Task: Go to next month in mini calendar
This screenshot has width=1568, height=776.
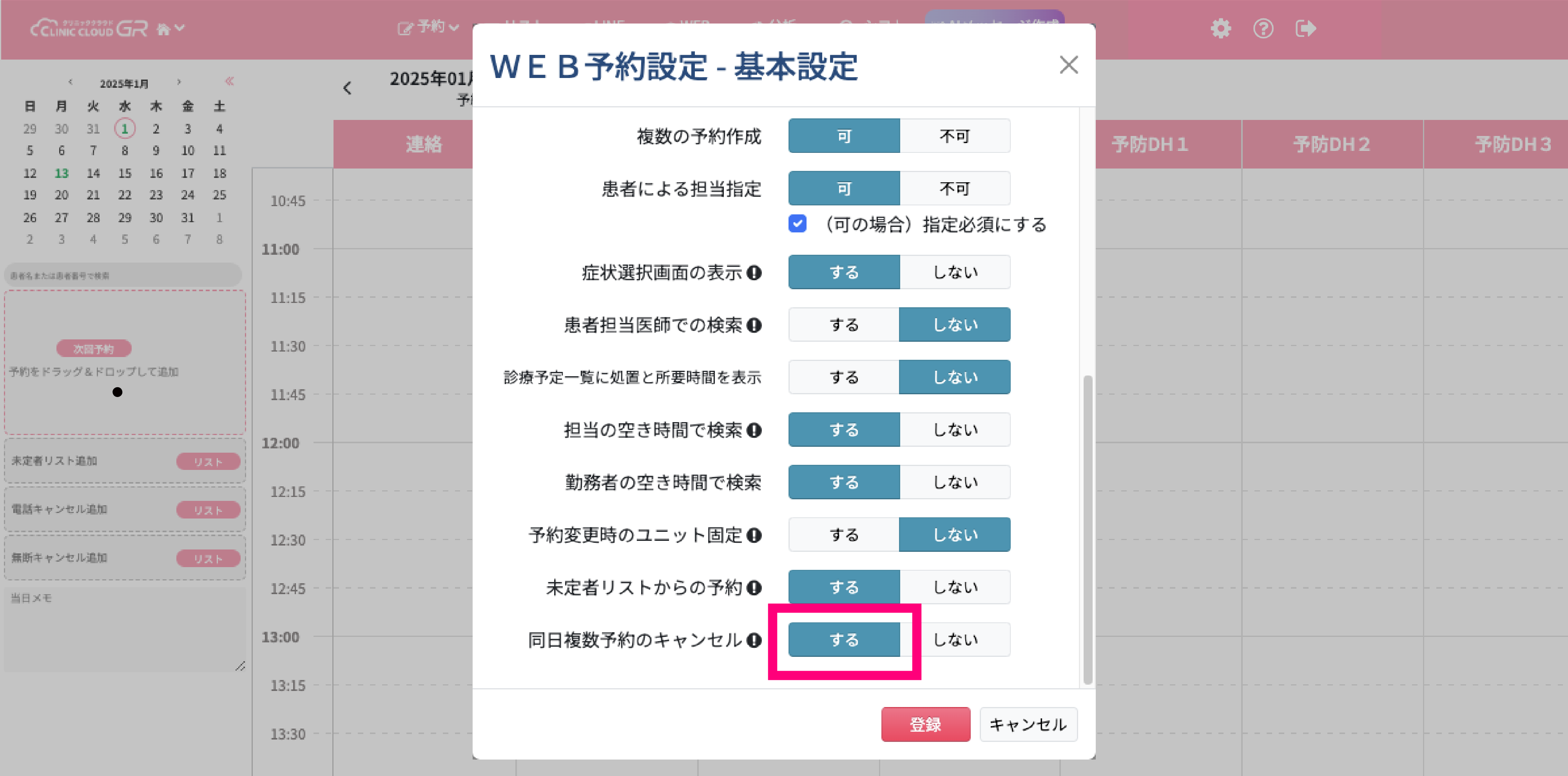Action: click(x=178, y=82)
